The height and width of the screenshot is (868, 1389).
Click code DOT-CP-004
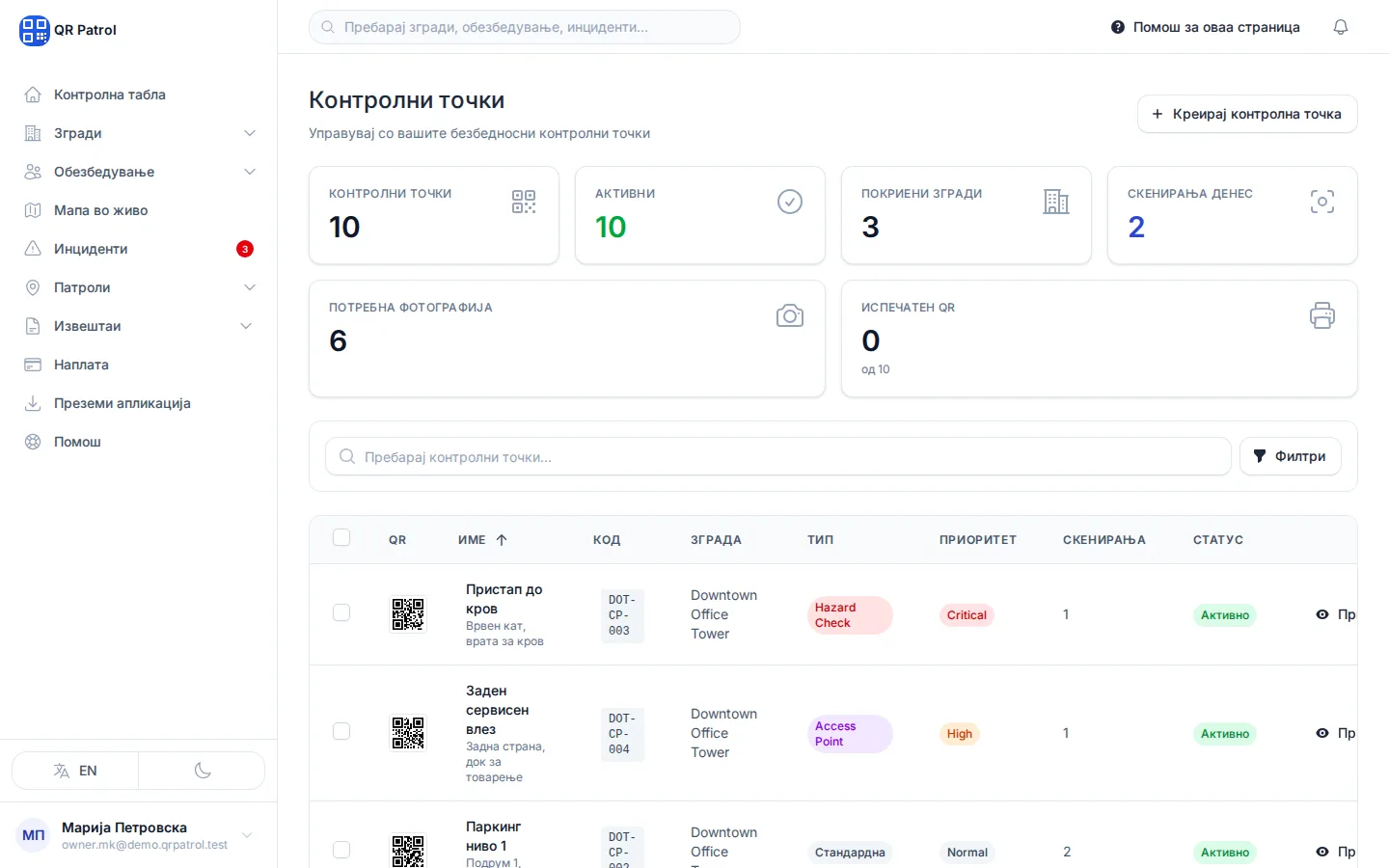click(621, 734)
